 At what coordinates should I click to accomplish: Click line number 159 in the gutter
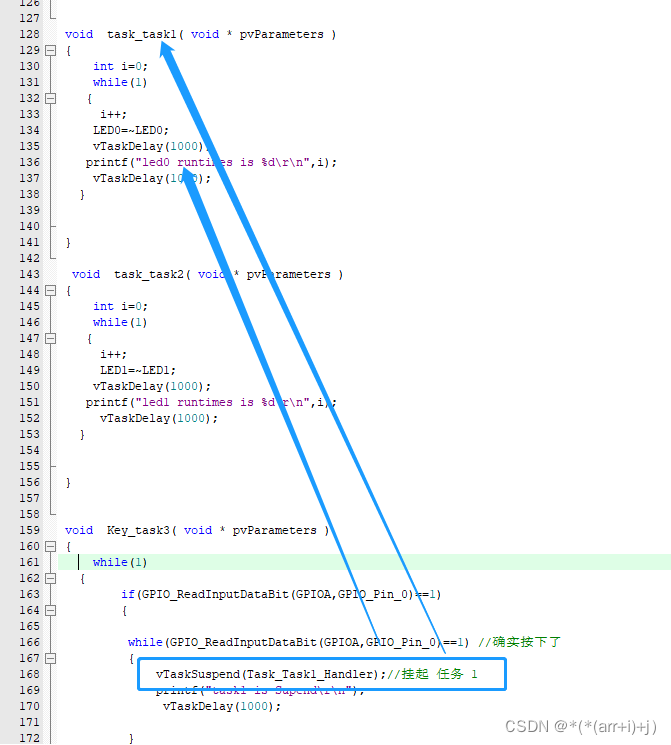(x=29, y=530)
